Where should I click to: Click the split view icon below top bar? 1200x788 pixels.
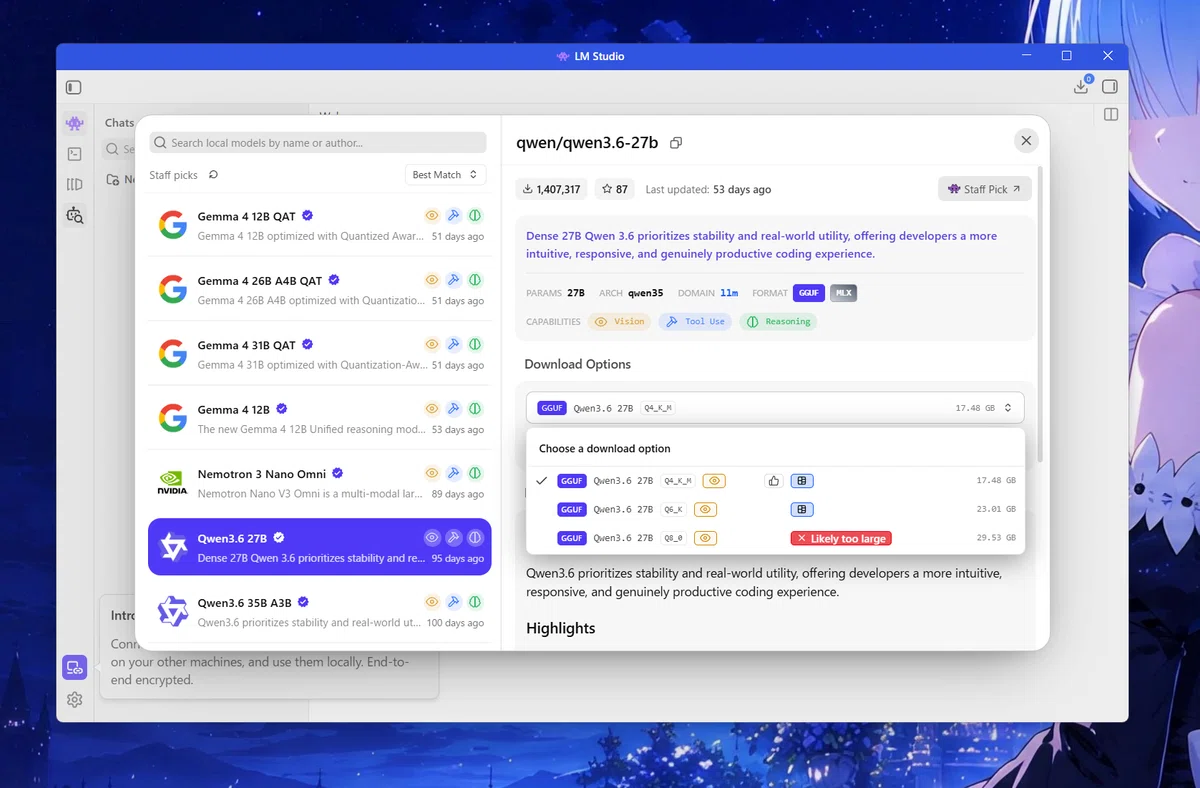tap(1110, 115)
